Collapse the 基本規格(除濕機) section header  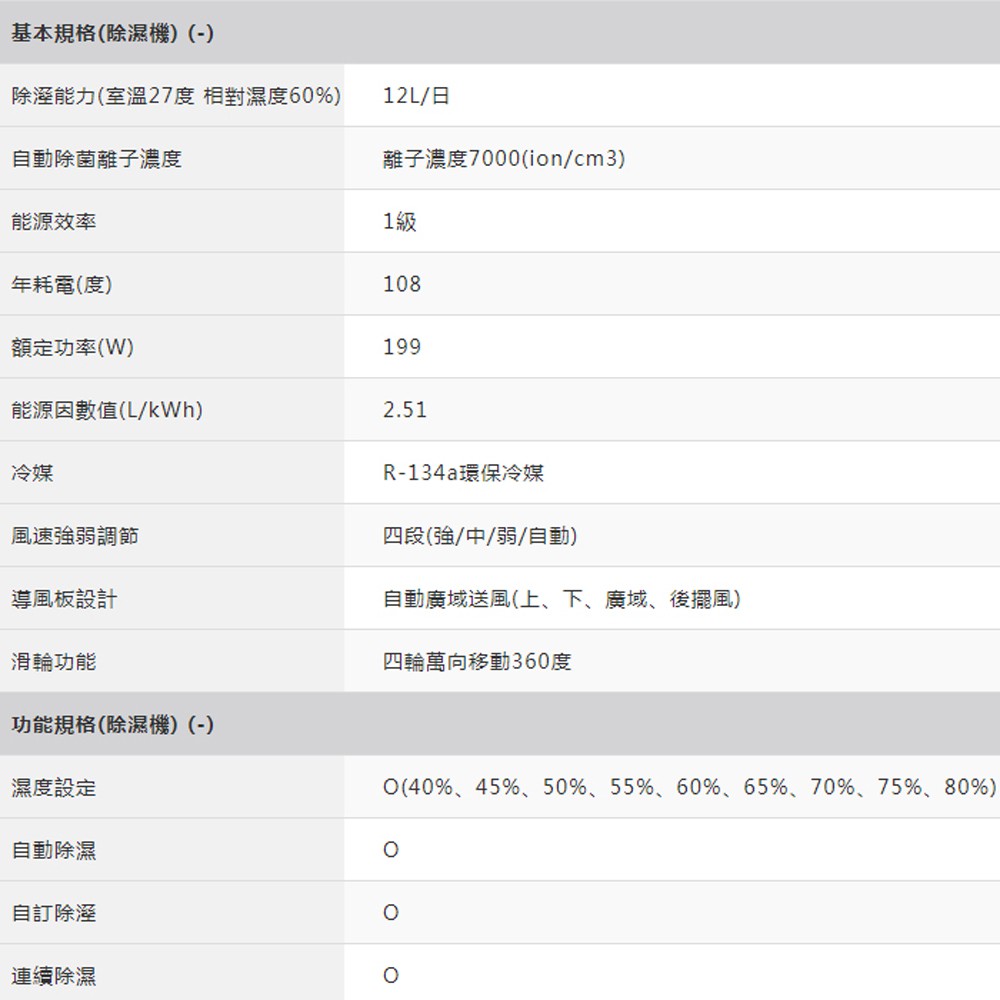tap(112, 33)
